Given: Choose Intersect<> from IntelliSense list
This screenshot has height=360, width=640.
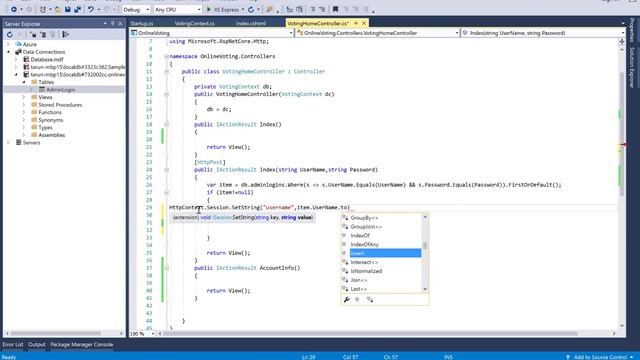Looking at the screenshot, I should 364,262.
